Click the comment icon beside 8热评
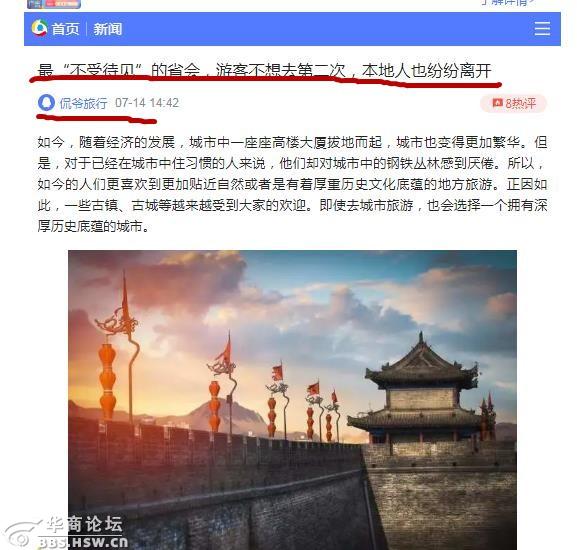The image size is (577, 550). click(x=498, y=103)
